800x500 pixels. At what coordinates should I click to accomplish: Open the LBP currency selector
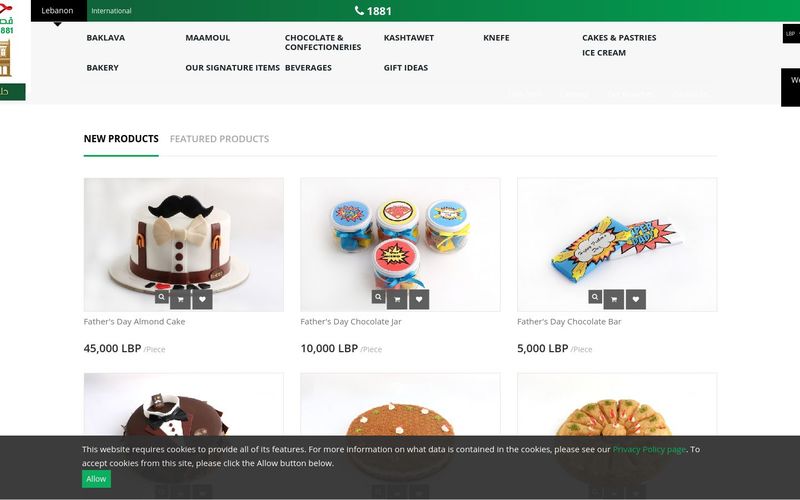pos(791,34)
